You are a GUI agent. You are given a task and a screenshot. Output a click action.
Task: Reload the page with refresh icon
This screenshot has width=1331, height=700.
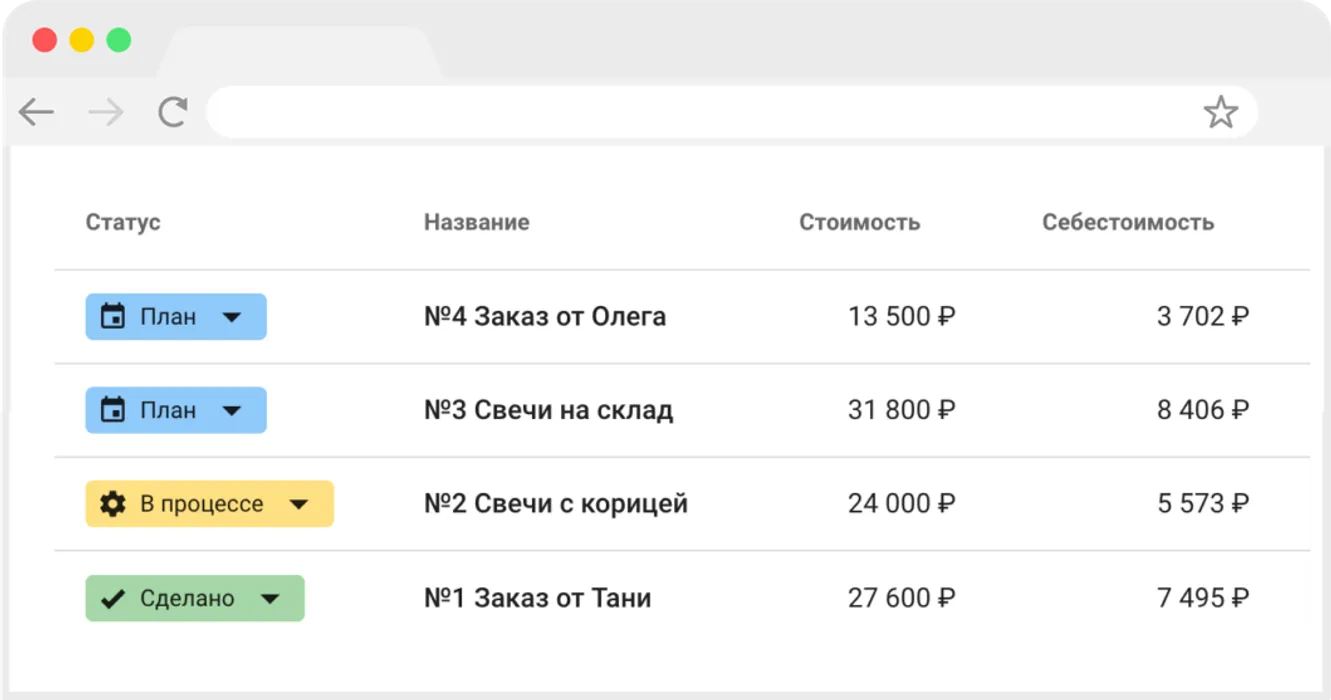click(x=173, y=112)
